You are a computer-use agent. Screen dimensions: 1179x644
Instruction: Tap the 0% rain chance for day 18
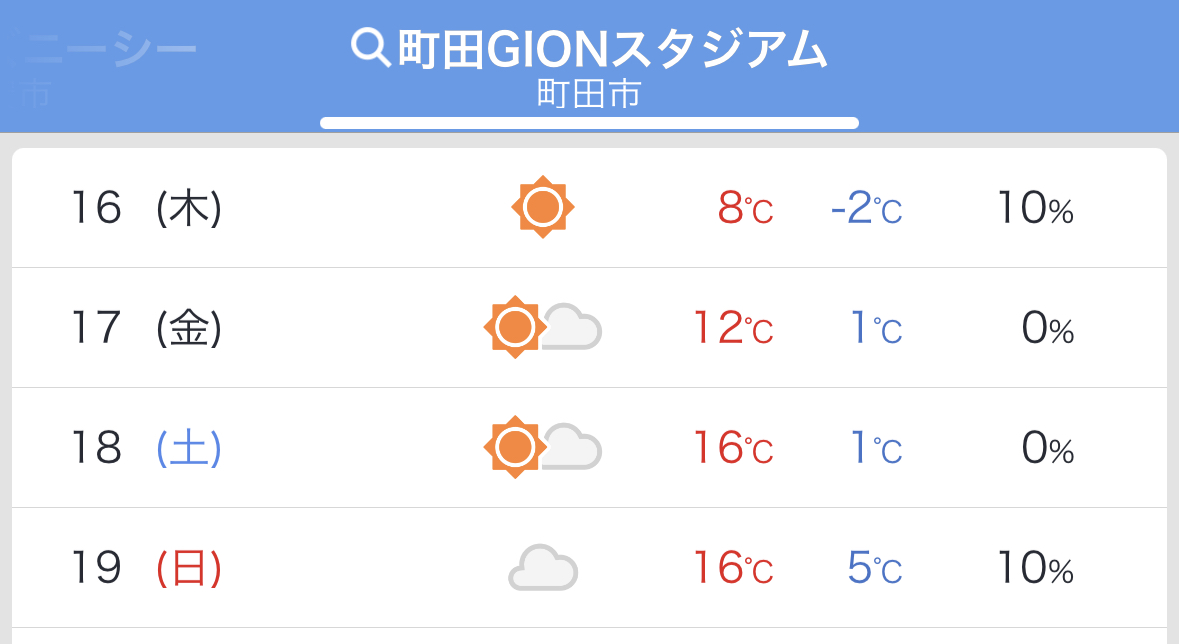pyautogui.click(x=1047, y=448)
